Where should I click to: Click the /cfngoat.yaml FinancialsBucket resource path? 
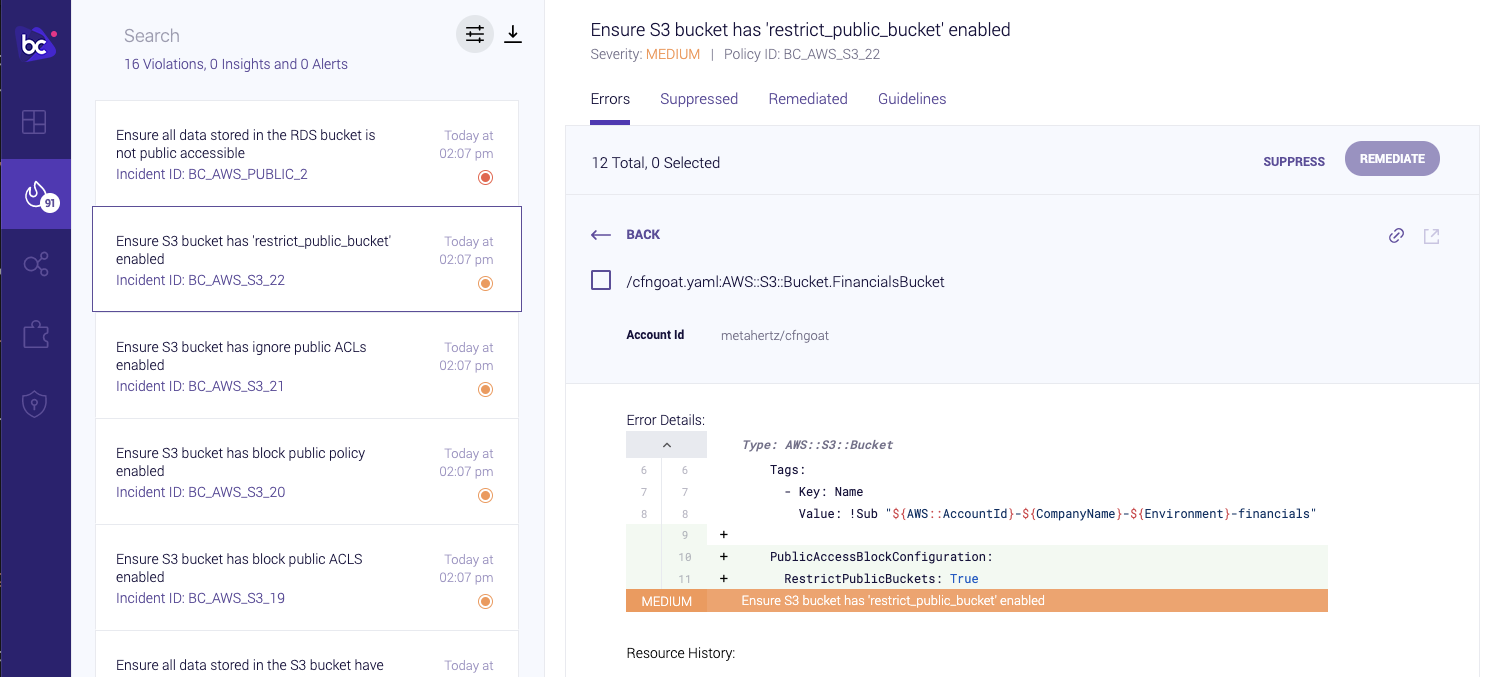click(x=786, y=282)
